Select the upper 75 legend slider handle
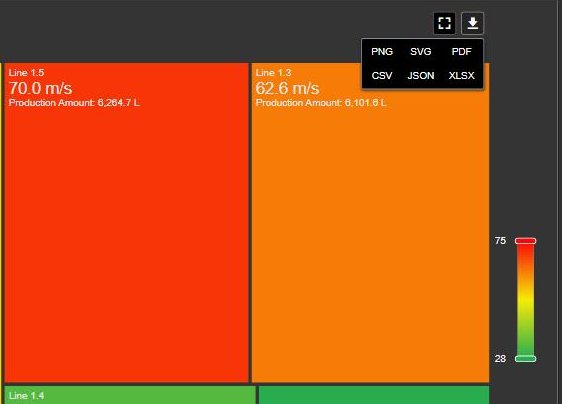 click(525, 241)
